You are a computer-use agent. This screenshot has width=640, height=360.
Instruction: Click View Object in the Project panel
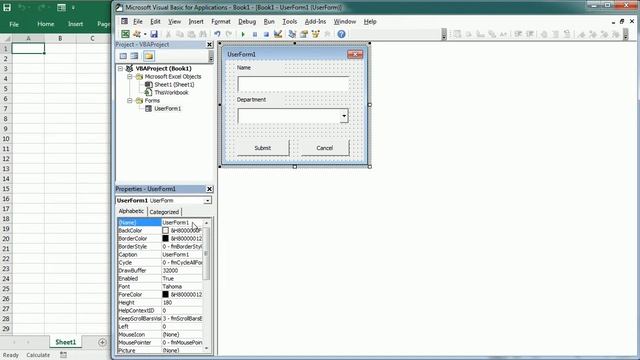(x=134, y=56)
